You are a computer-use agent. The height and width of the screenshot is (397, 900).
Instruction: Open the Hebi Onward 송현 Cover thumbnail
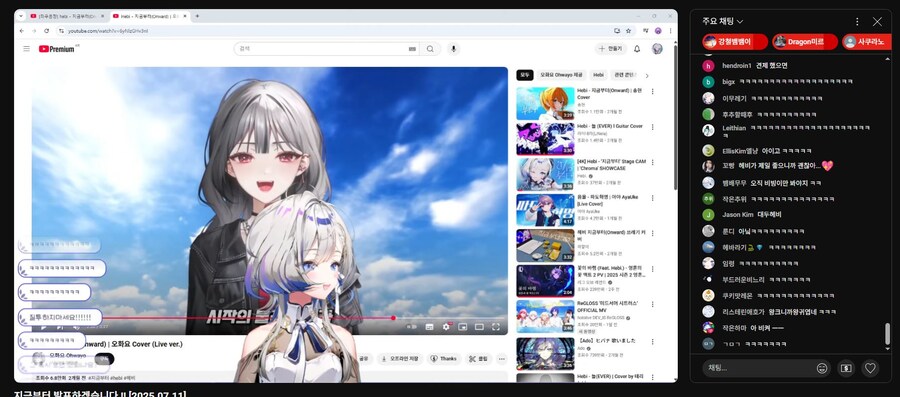click(x=545, y=103)
